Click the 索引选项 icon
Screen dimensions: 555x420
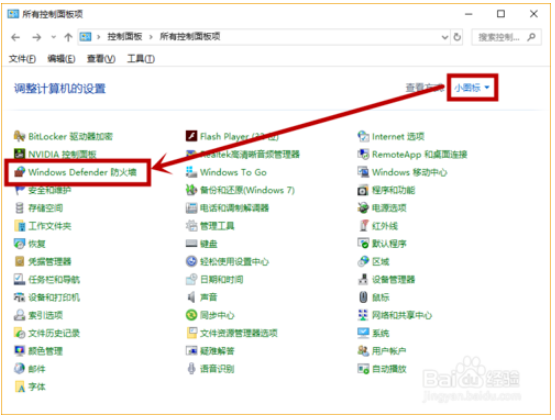click(19, 315)
